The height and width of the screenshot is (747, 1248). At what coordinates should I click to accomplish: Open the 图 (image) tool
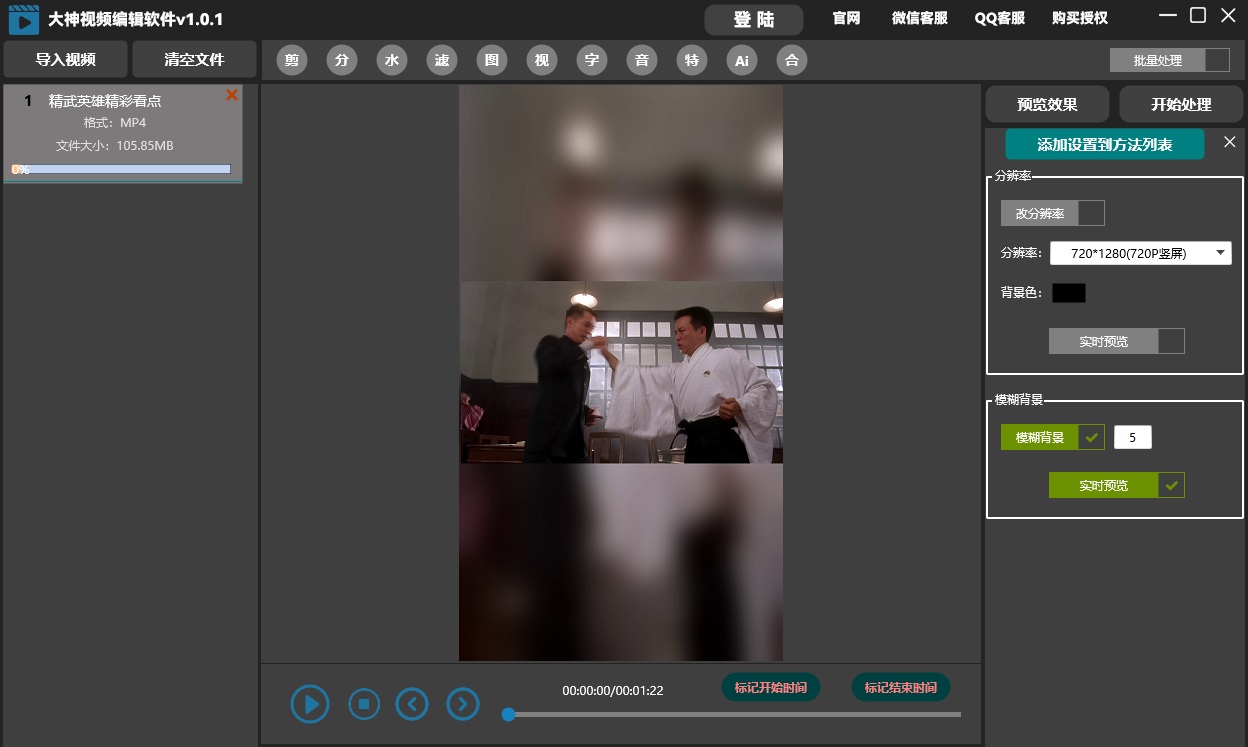[492, 61]
